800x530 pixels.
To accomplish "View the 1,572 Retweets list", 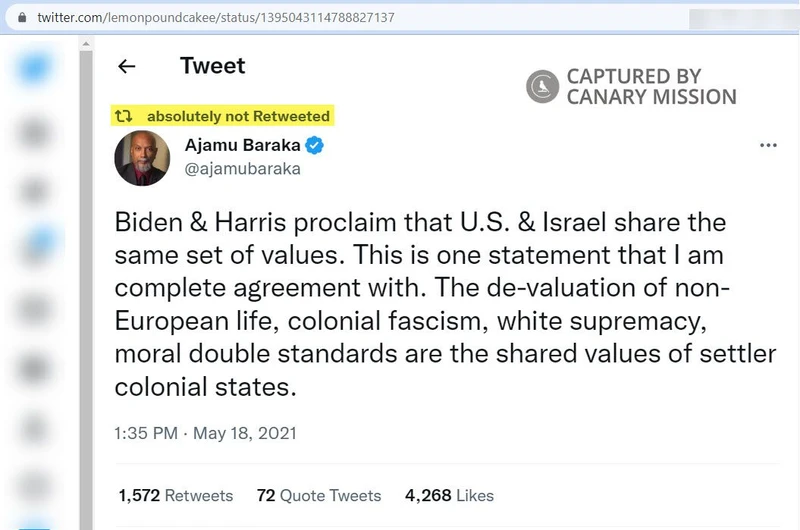I will 175,495.
